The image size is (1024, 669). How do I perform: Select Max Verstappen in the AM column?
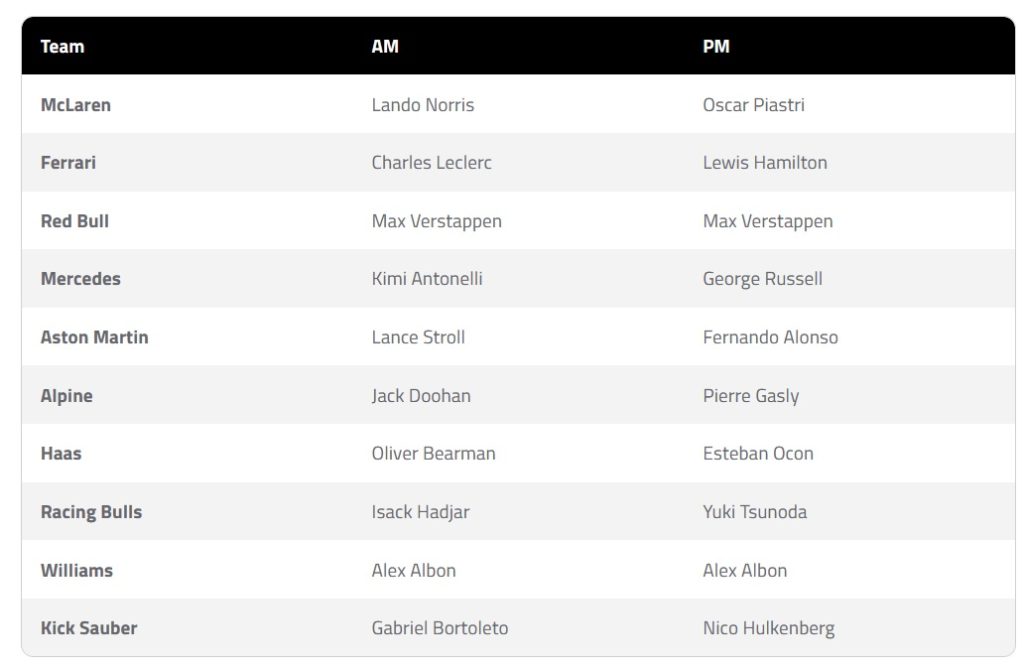click(436, 221)
